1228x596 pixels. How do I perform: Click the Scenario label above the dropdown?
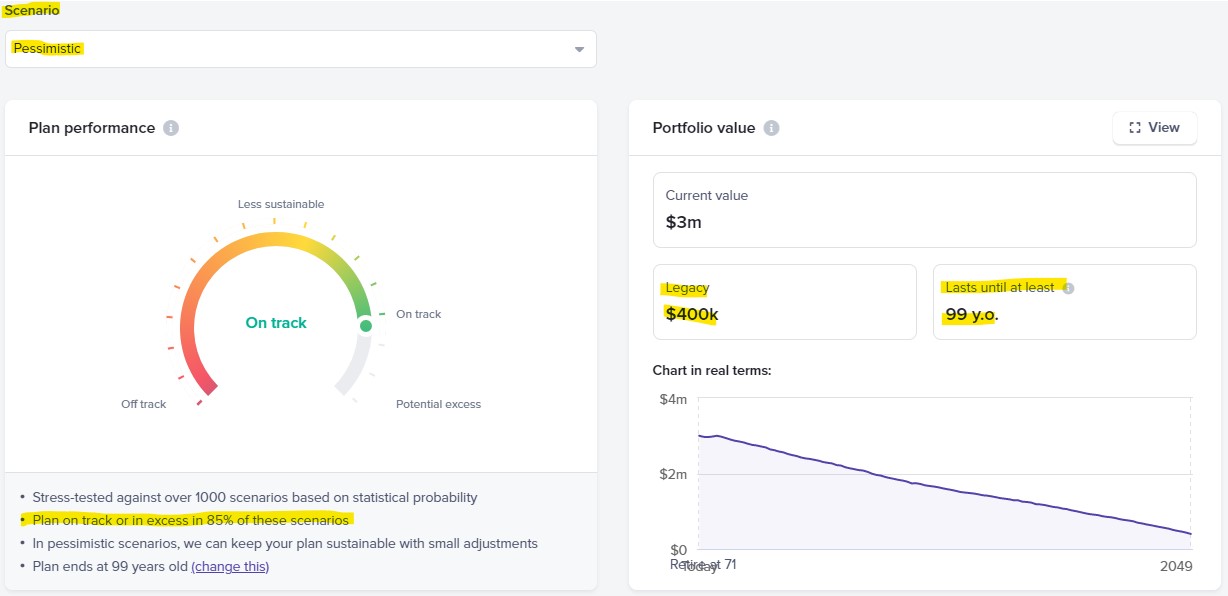(32, 9)
